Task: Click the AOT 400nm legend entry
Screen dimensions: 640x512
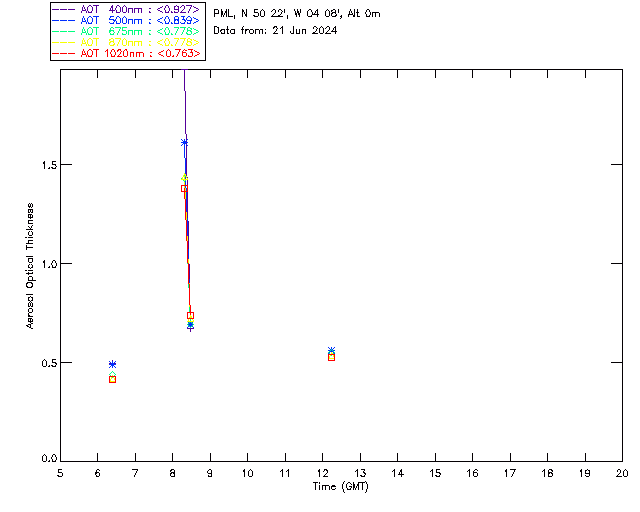Action: click(x=127, y=9)
